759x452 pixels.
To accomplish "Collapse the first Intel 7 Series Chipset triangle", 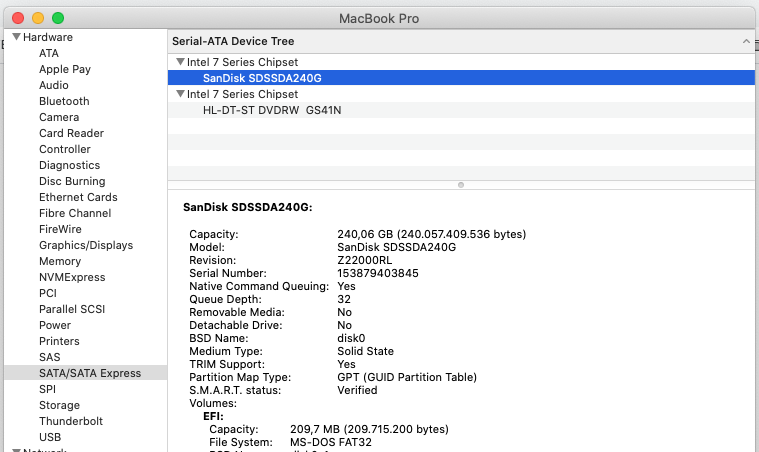I will click(181, 61).
